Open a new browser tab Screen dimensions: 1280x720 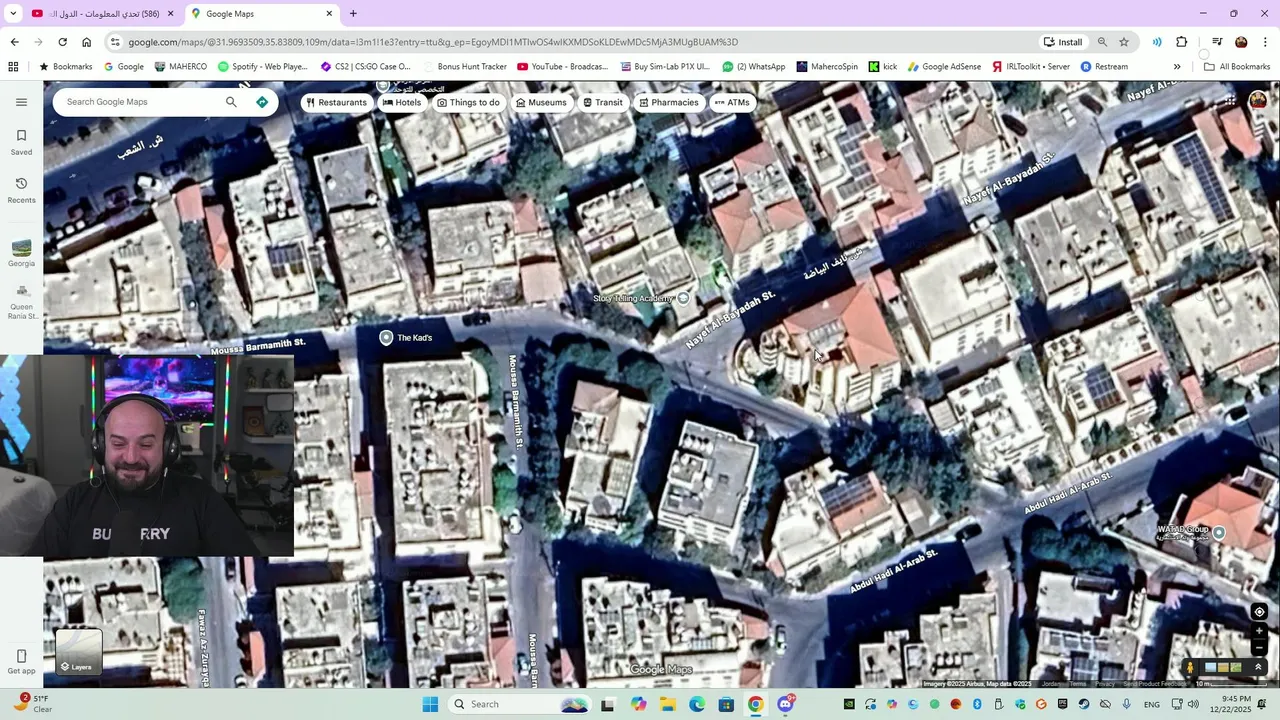click(x=353, y=14)
